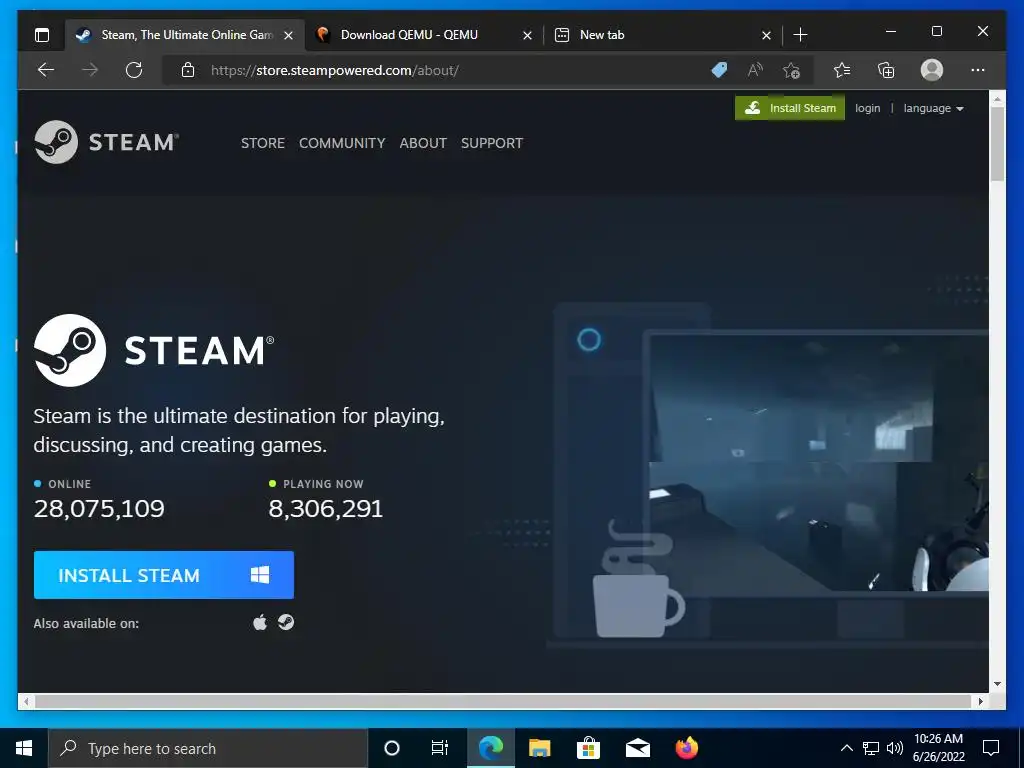Click the scroll right arrow
Screen dimensions: 1024x768
click(x=980, y=701)
